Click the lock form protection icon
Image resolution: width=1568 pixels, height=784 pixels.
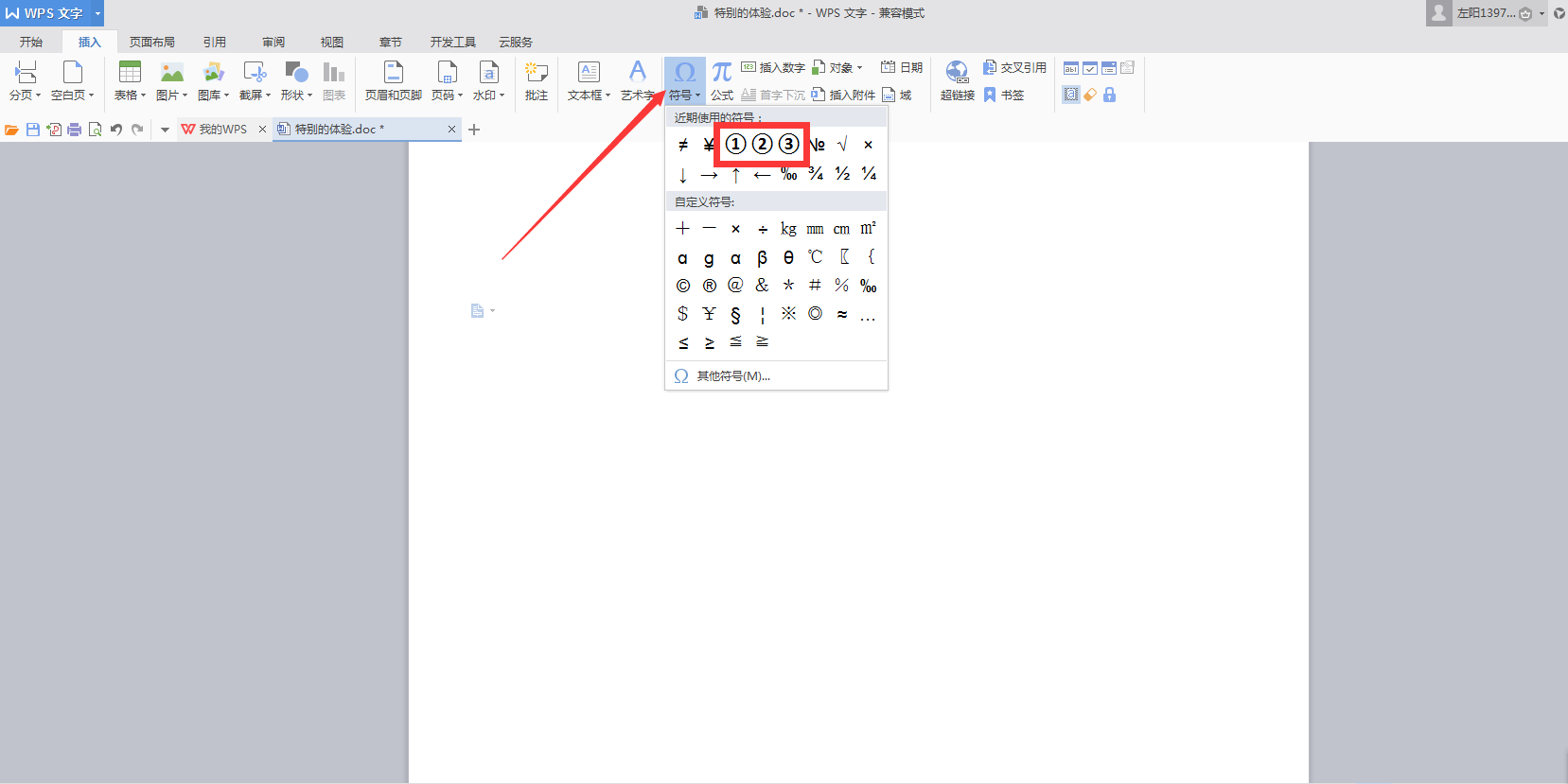point(1110,95)
